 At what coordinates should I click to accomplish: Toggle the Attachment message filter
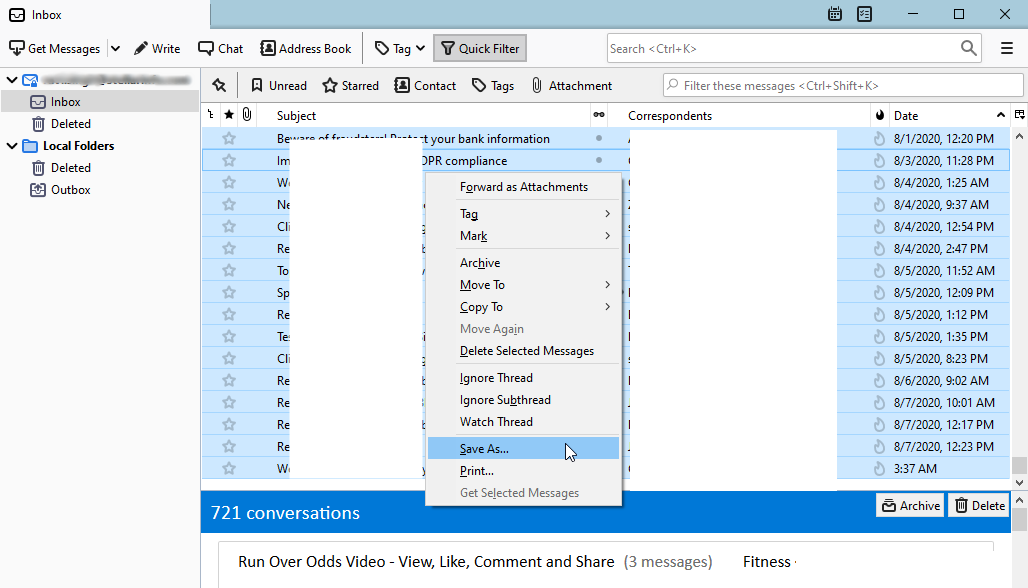571,85
